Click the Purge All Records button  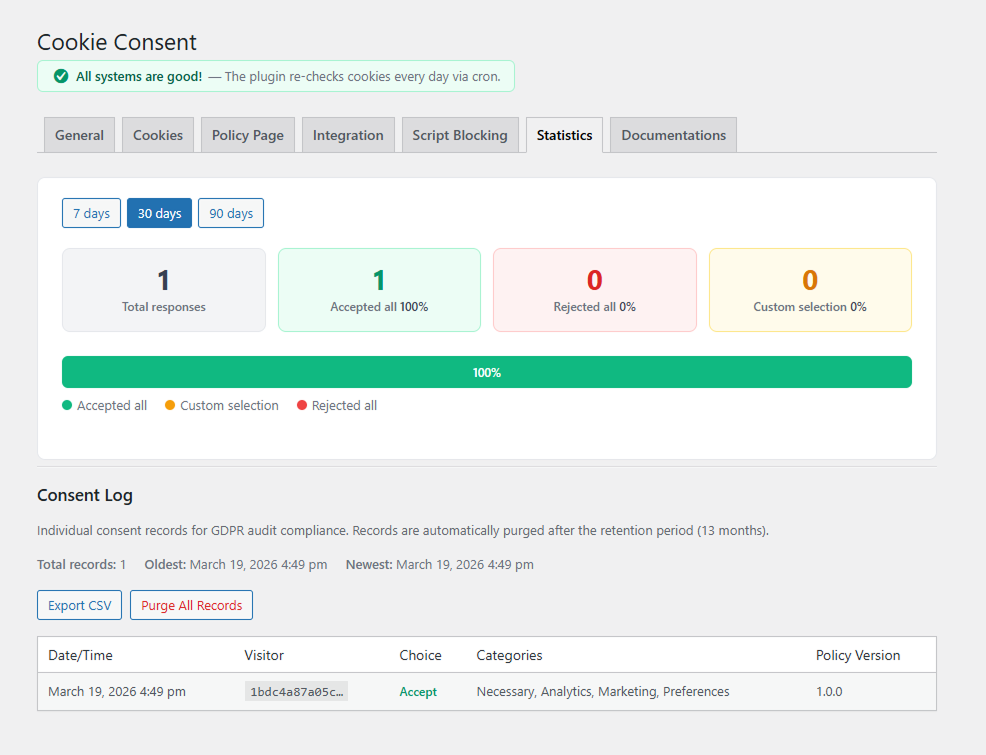[191, 605]
